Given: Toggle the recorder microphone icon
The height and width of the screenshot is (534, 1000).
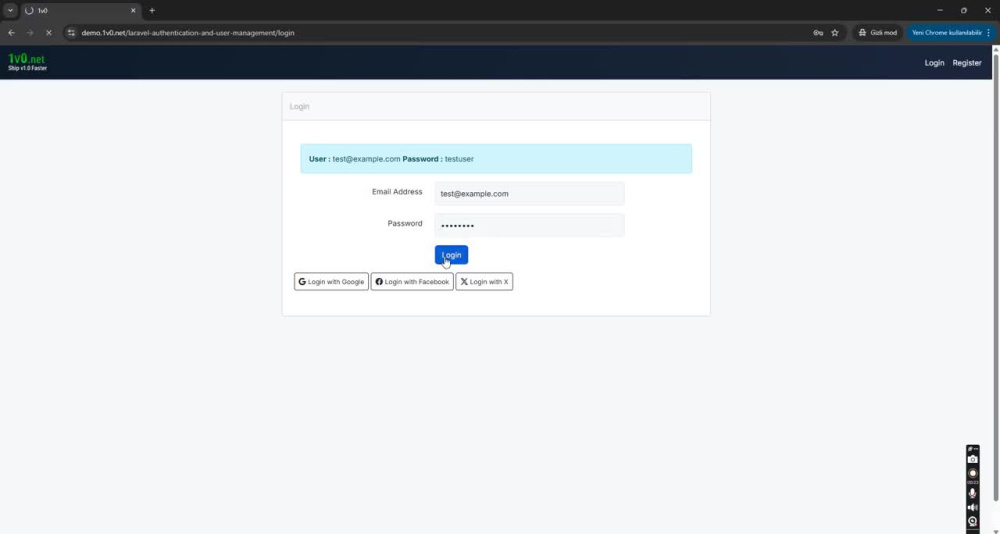Looking at the screenshot, I should (x=973, y=493).
